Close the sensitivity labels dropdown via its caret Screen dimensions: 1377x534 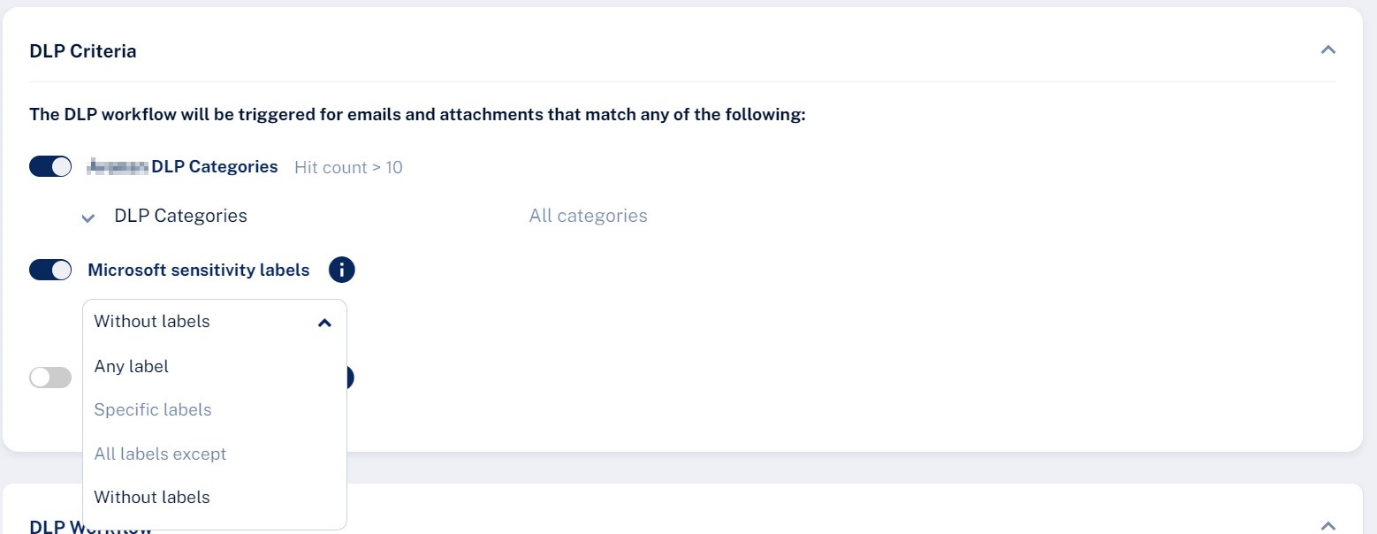(x=324, y=322)
